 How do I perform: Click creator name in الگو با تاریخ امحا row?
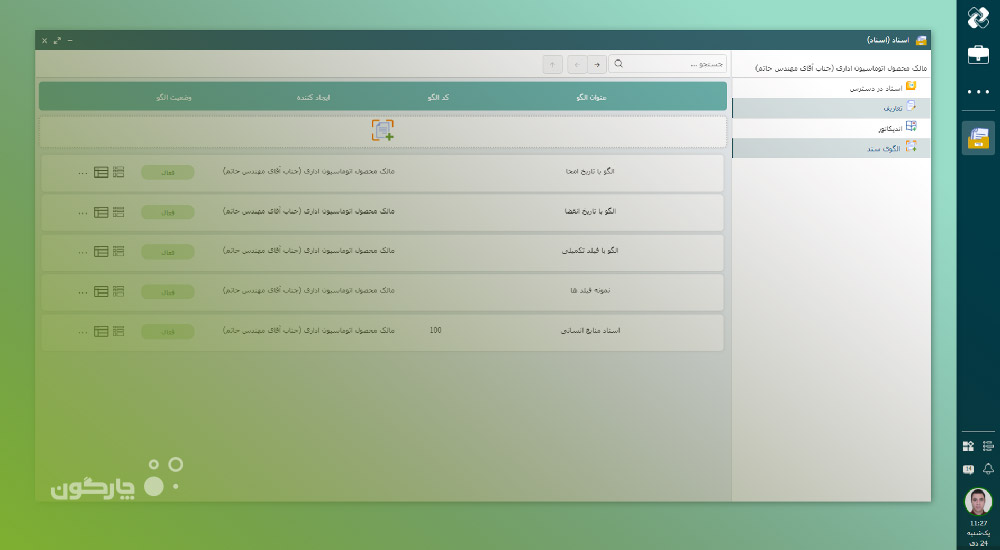(x=309, y=171)
